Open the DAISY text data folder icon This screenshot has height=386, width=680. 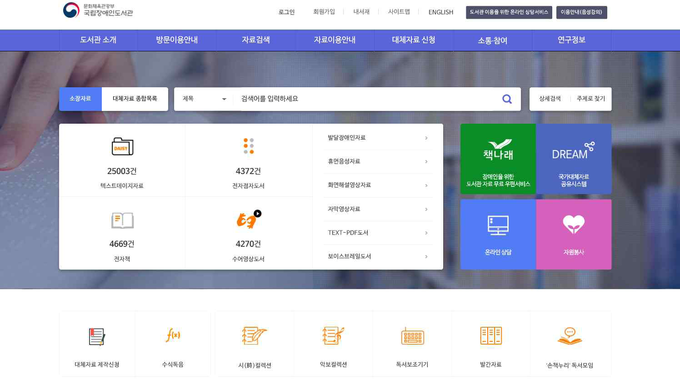pyautogui.click(x=122, y=147)
